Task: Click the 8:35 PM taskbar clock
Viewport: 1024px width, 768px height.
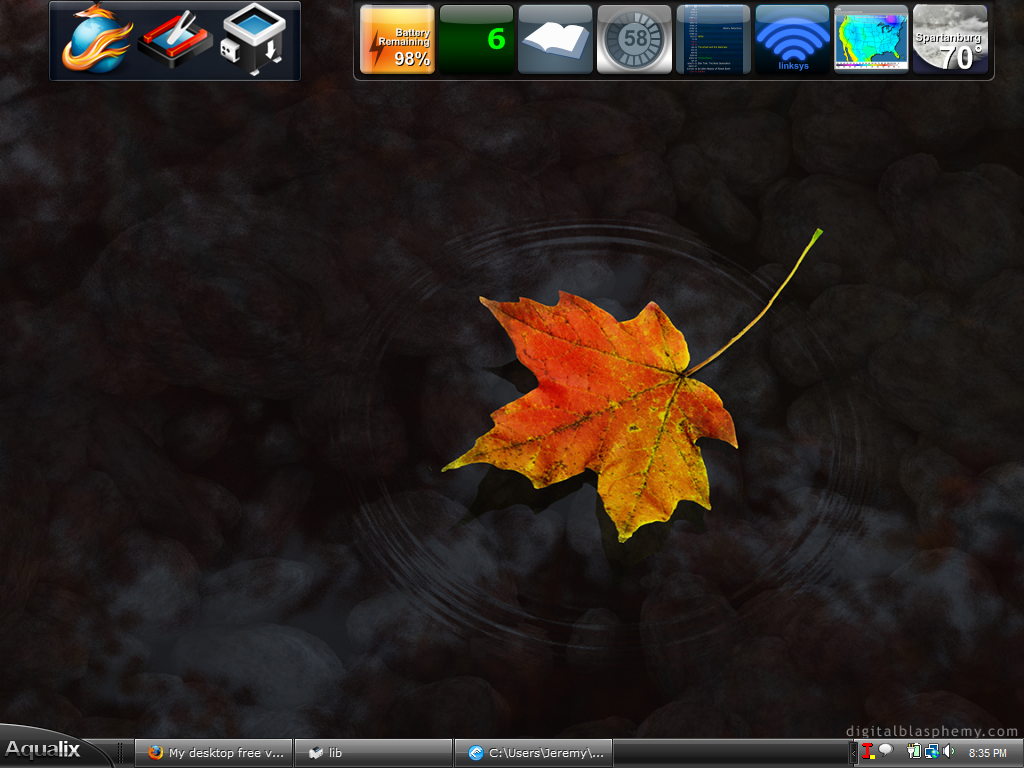Action: [987, 753]
